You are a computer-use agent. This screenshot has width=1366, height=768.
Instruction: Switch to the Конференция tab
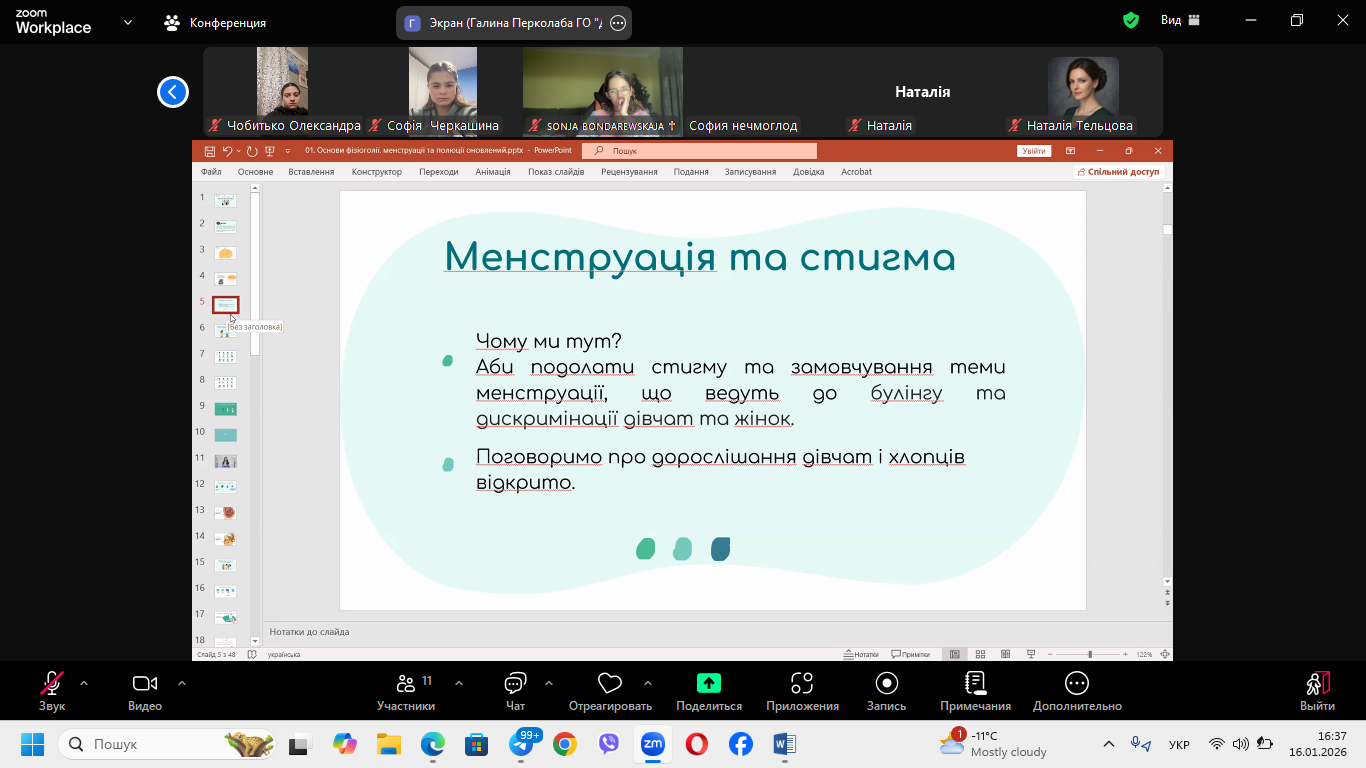pyautogui.click(x=216, y=22)
